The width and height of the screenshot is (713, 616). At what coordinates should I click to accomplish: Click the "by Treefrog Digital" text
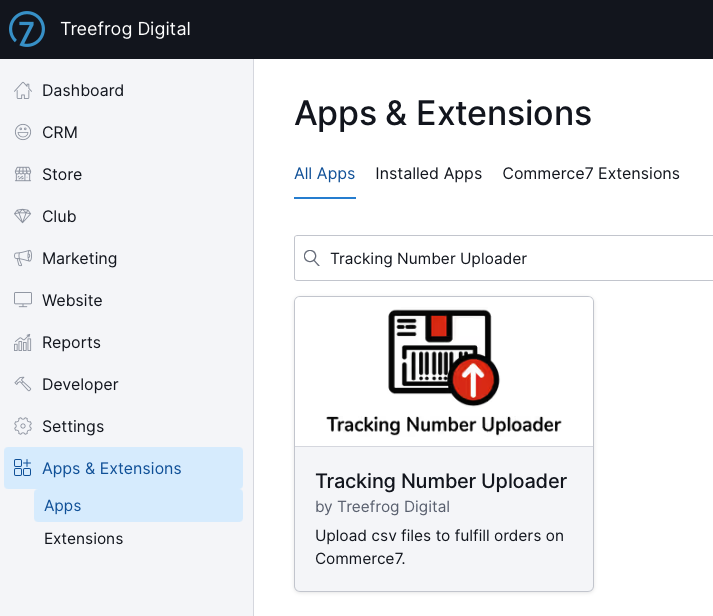382,507
